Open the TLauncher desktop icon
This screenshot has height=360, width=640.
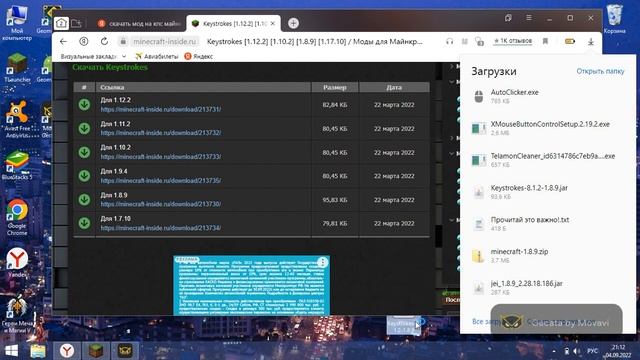pos(17,69)
